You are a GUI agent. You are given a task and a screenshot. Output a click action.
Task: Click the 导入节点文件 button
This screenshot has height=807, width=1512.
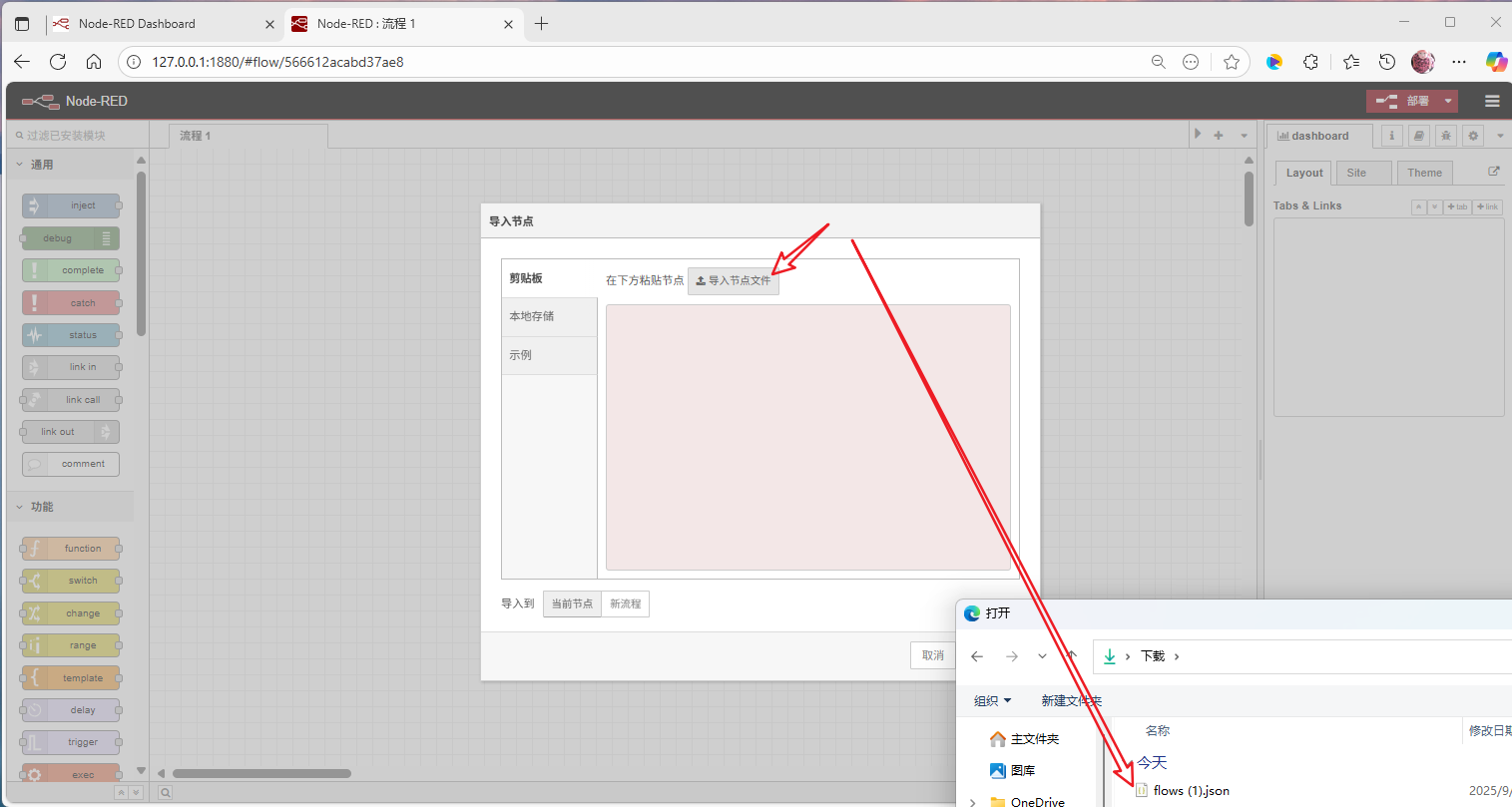734,280
